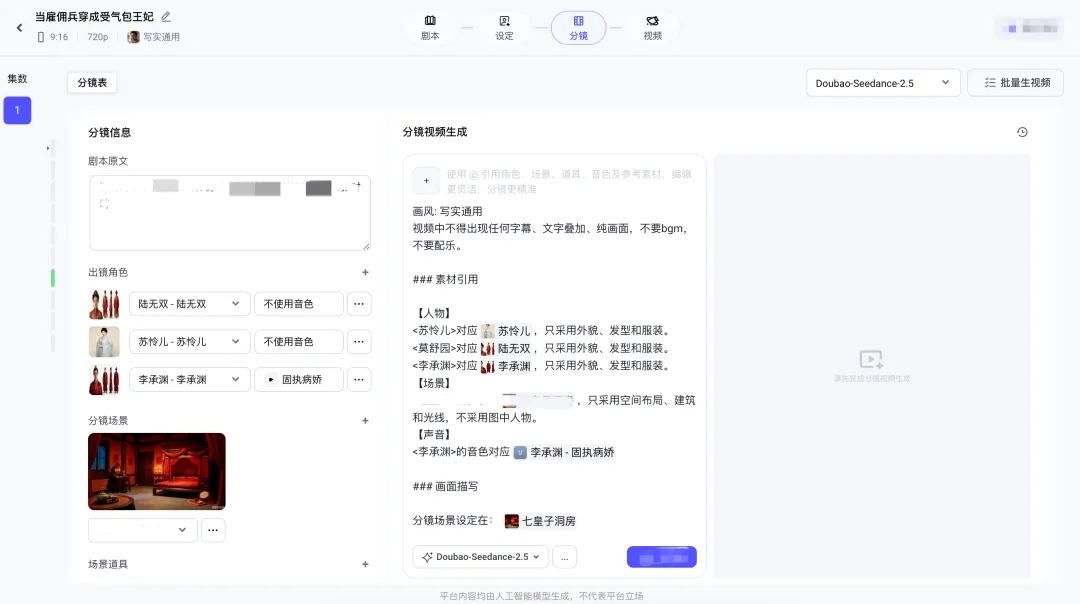This screenshot has height=604, width=1080.
Task: Add a 场景道具 with plus icon
Action: pos(365,565)
